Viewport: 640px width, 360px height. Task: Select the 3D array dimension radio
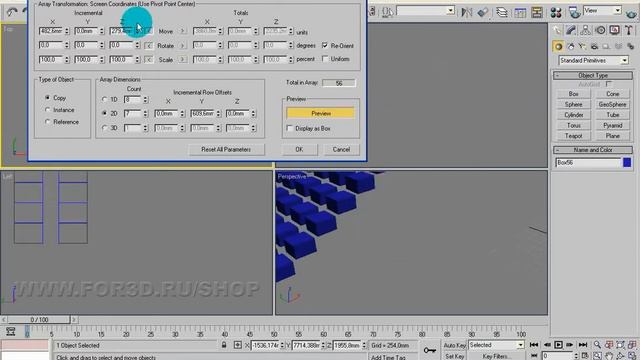pyautogui.click(x=104, y=128)
